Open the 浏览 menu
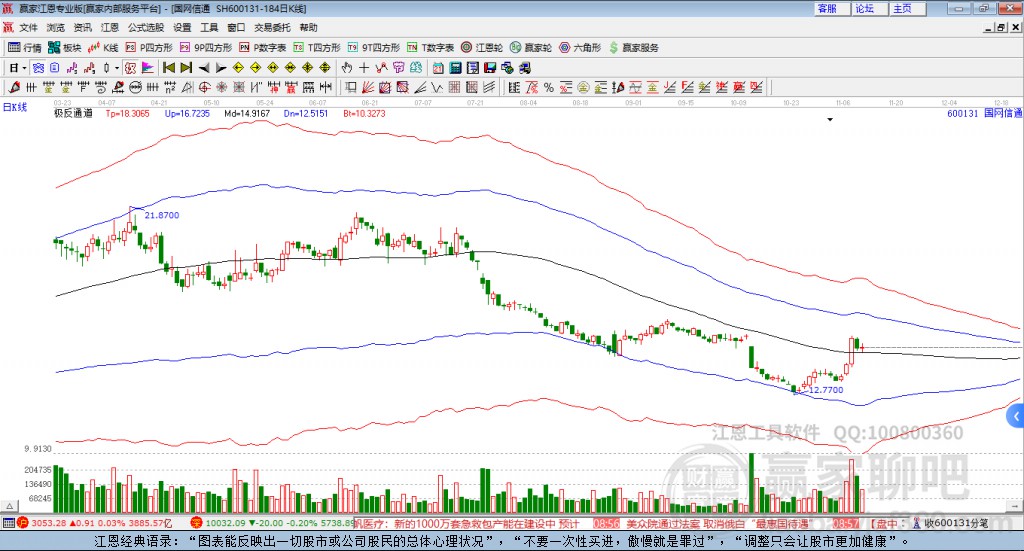 tap(56, 27)
